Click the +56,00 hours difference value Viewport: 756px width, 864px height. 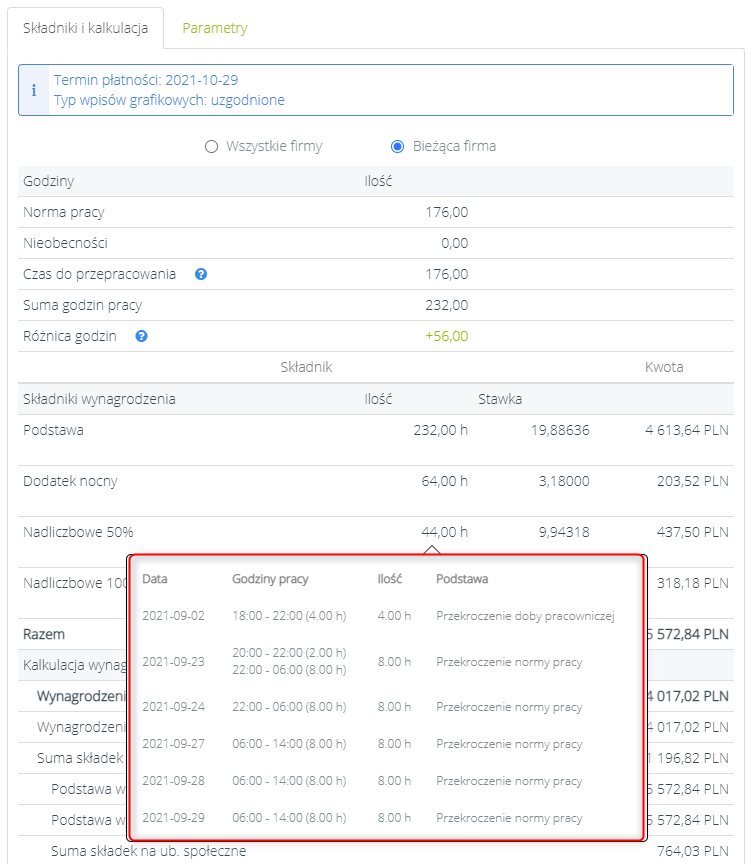[x=446, y=336]
